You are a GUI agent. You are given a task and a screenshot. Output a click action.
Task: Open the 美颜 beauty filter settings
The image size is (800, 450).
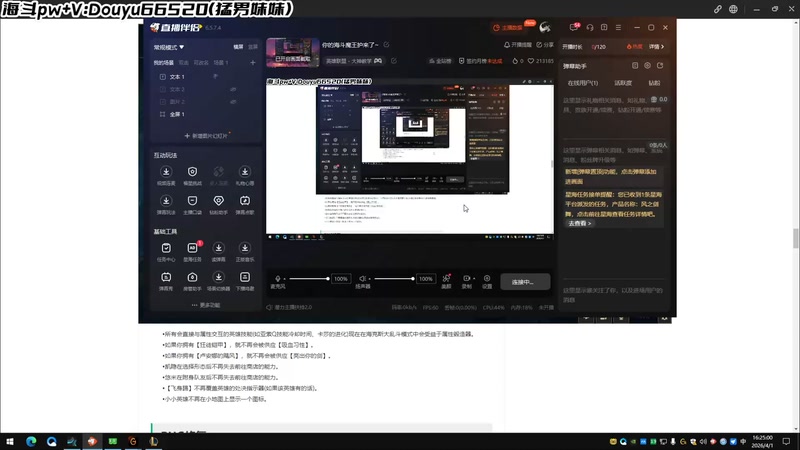[446, 281]
